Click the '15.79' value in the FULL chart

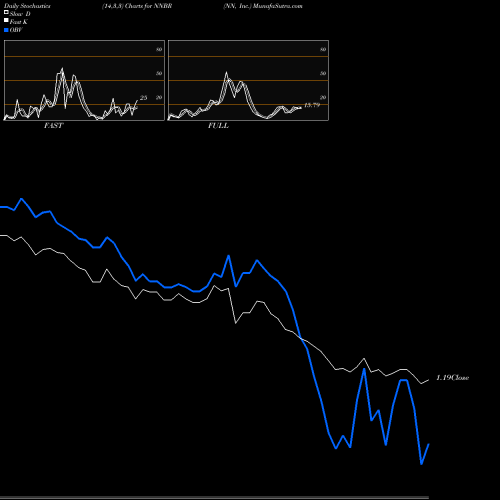pyautogui.click(x=312, y=105)
